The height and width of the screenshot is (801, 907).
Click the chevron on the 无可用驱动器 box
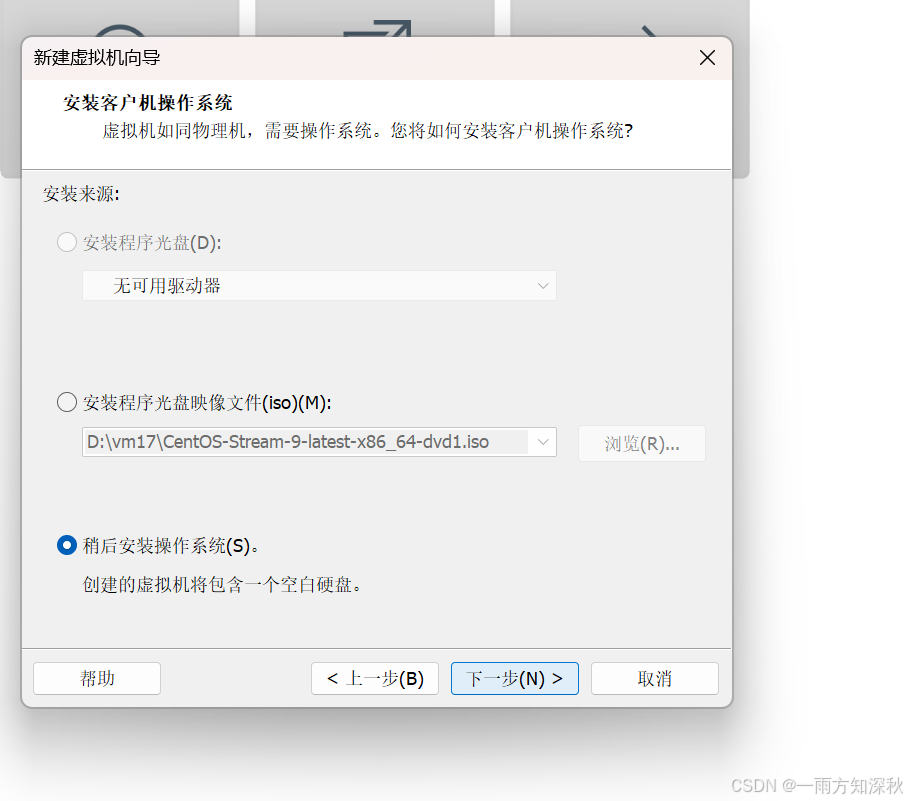(x=543, y=286)
